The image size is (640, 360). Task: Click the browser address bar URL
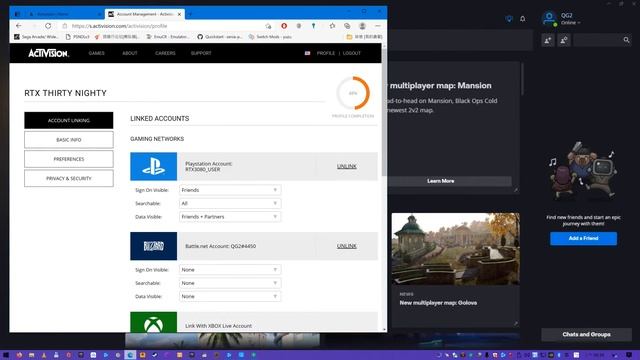[119, 26]
